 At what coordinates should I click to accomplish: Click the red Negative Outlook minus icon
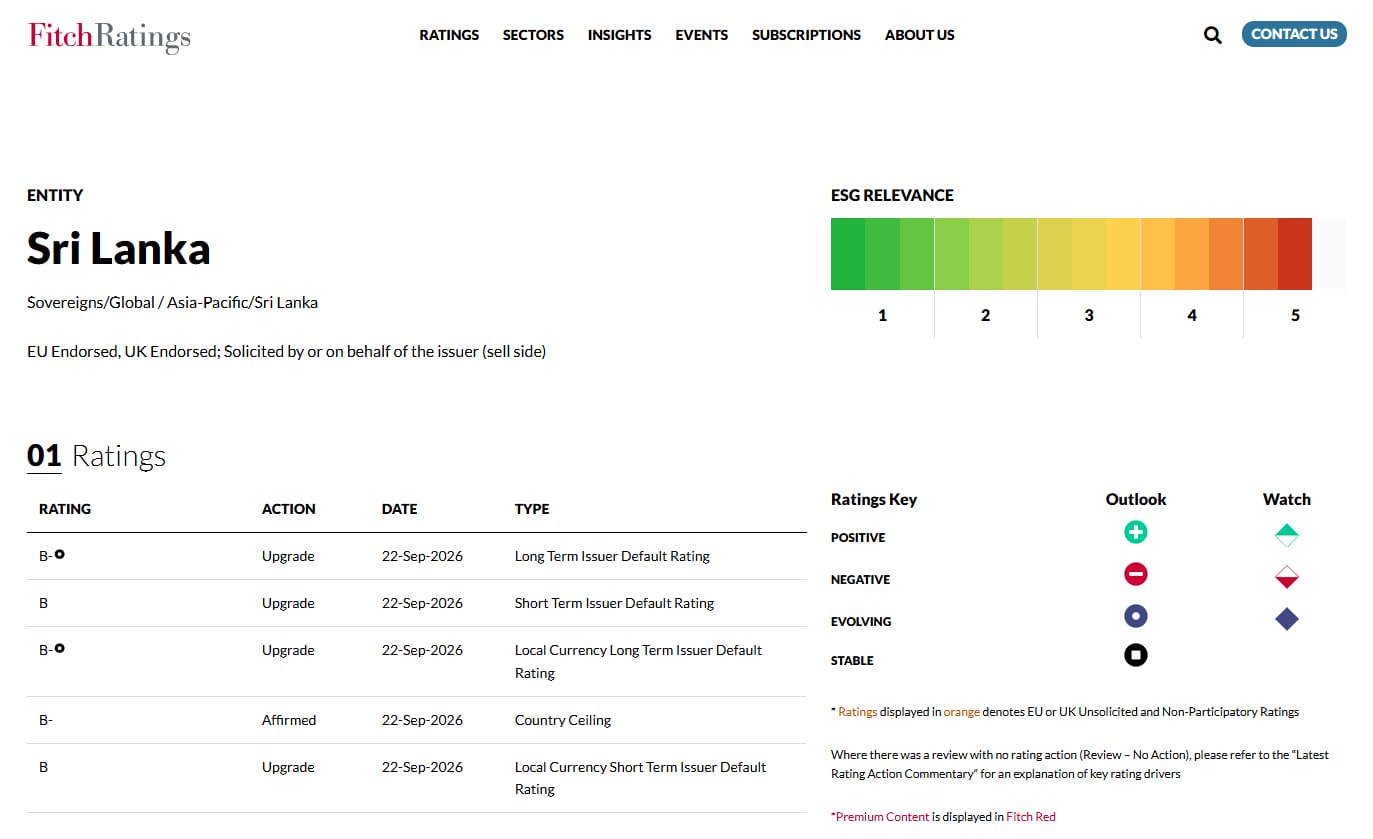coord(1135,574)
